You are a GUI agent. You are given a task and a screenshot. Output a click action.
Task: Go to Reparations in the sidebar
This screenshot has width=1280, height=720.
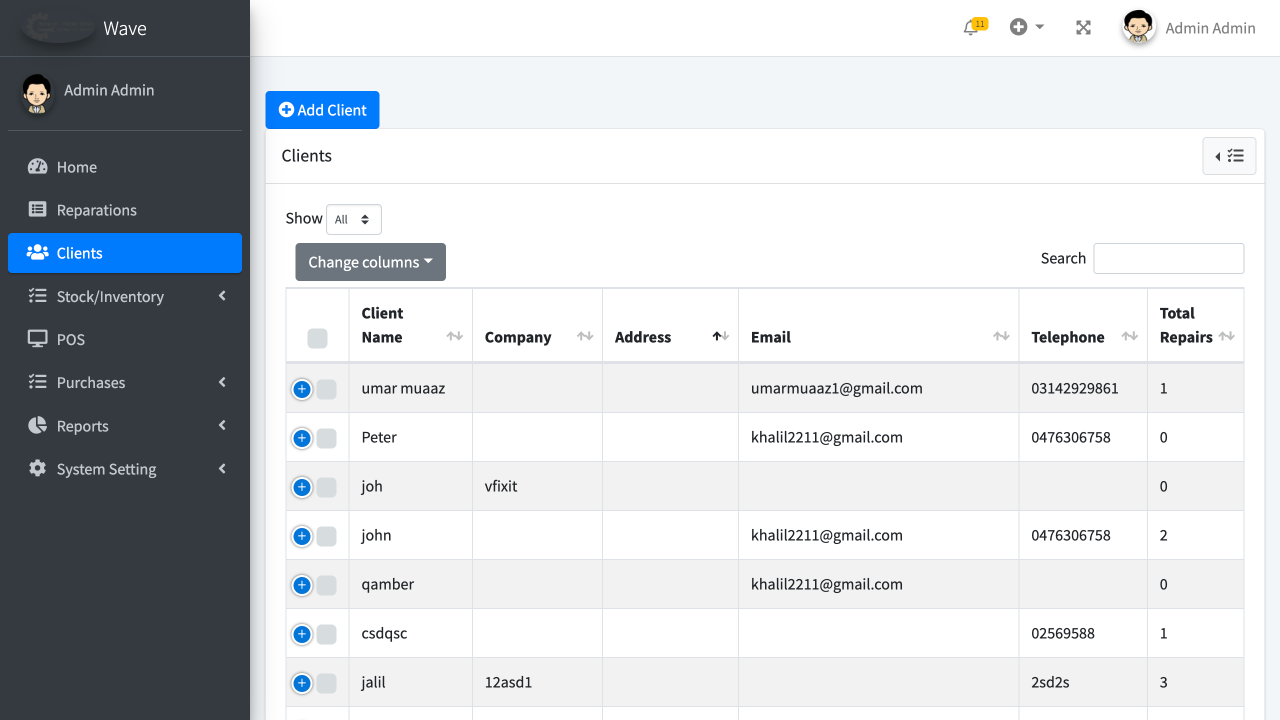point(96,210)
